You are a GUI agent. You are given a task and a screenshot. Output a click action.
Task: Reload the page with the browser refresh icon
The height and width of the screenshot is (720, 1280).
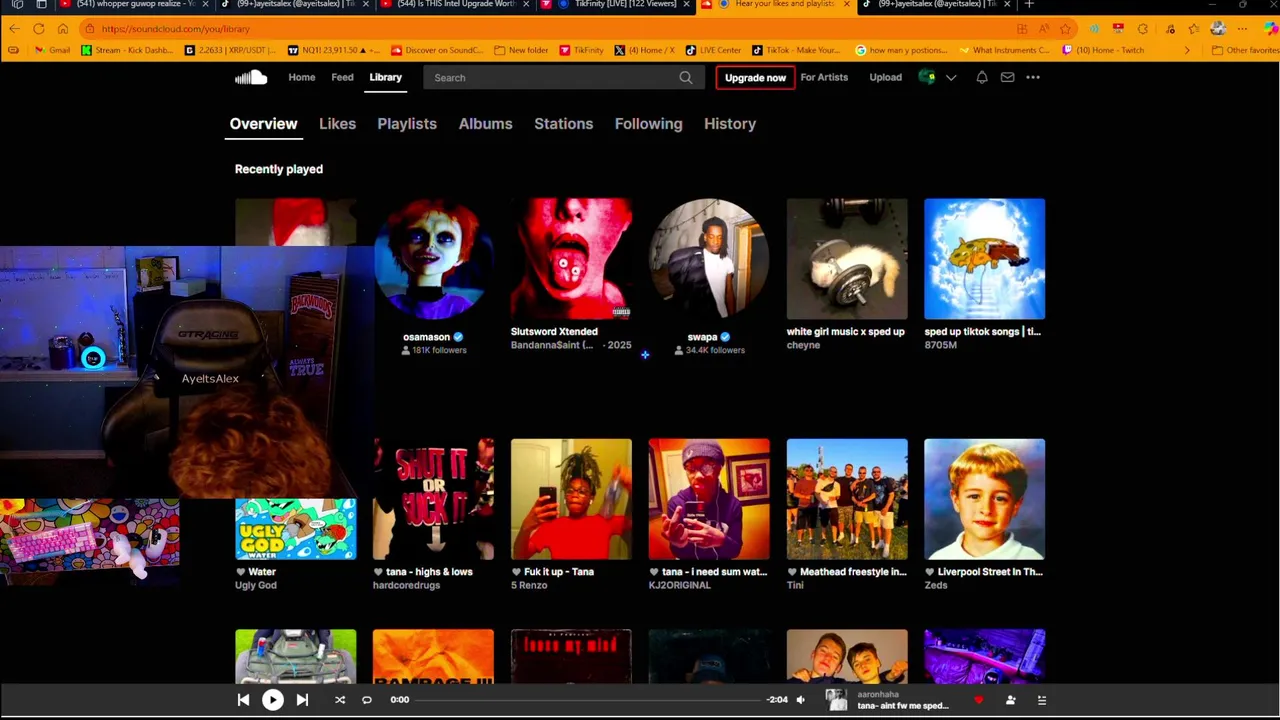click(38, 29)
